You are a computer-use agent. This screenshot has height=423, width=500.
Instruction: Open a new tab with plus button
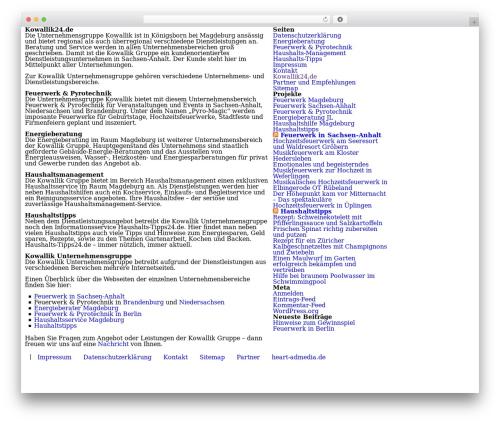pos(474,22)
